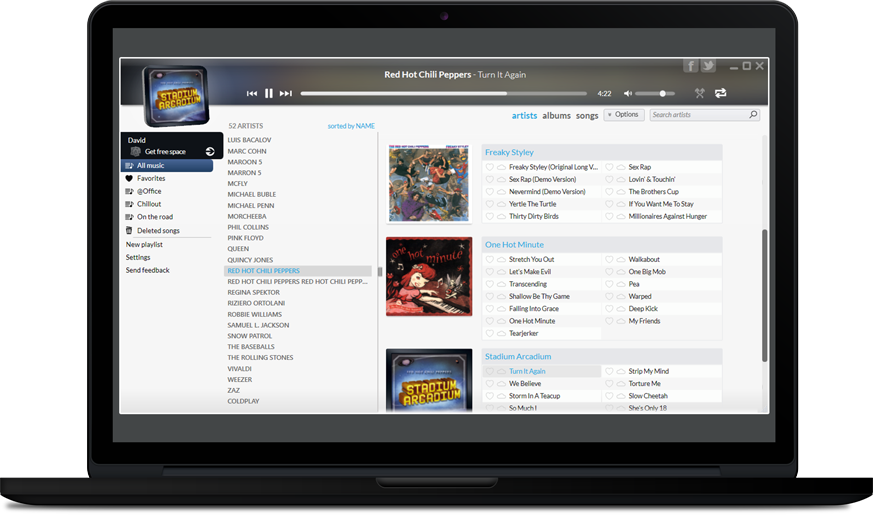Share on Facebook
The image size is (873, 515).
coord(691,66)
